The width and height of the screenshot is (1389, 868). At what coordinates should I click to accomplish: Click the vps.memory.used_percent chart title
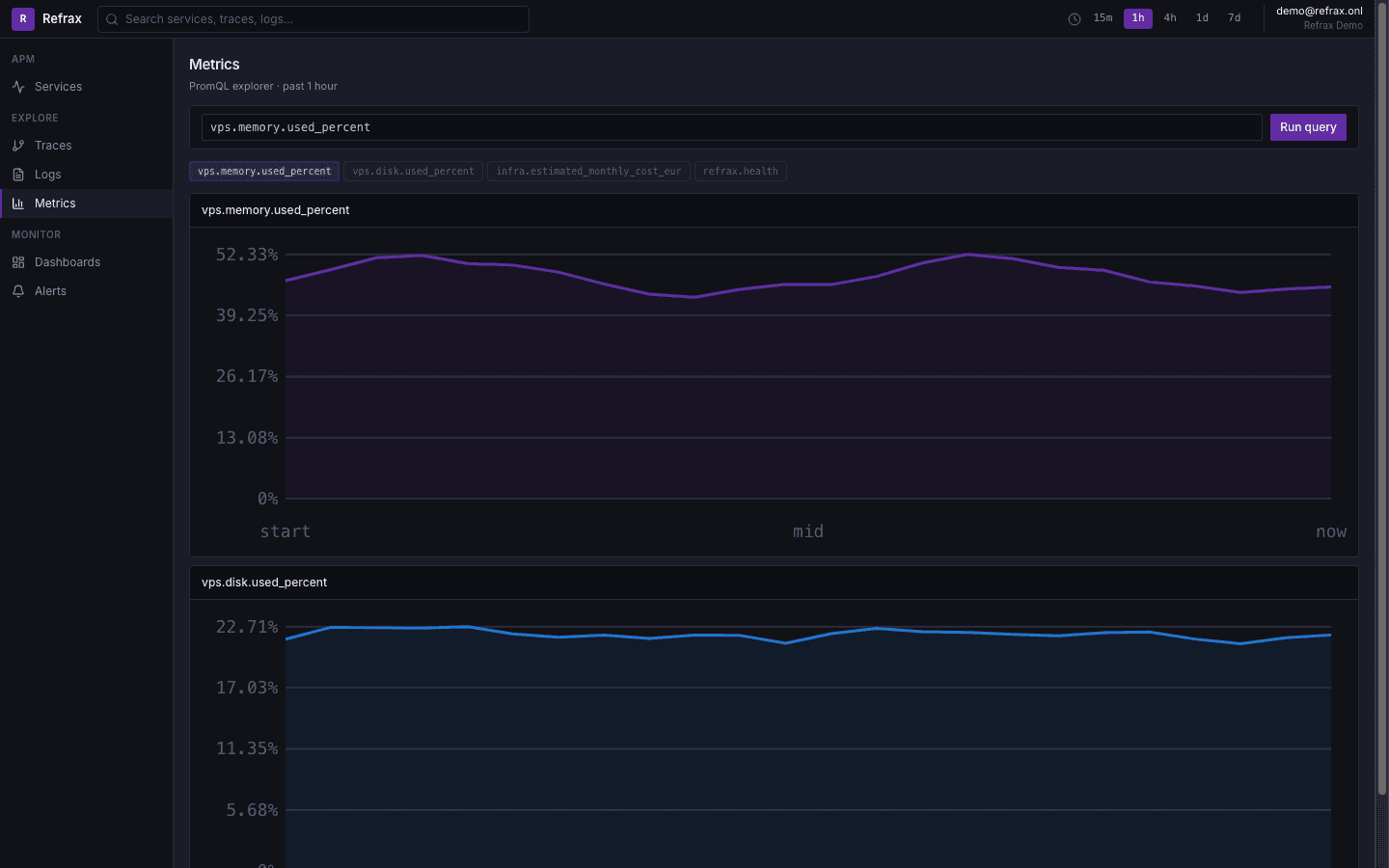pyautogui.click(x=275, y=210)
